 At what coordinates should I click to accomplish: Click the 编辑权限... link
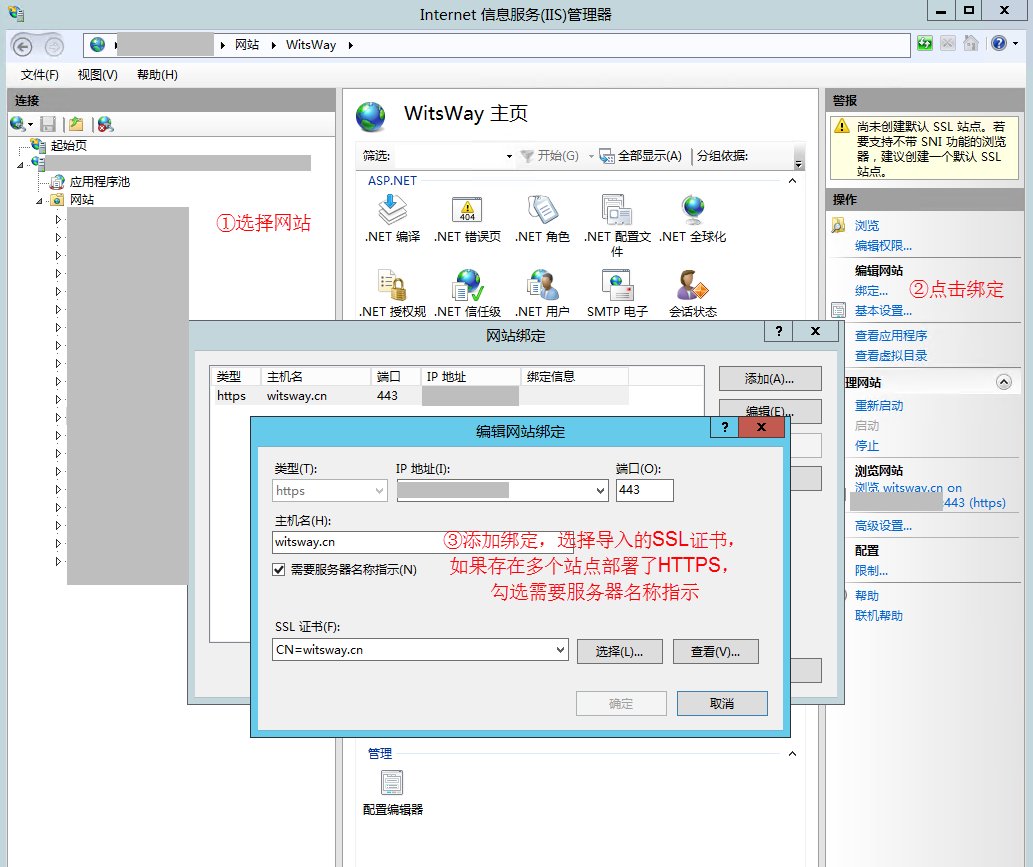coord(883,246)
